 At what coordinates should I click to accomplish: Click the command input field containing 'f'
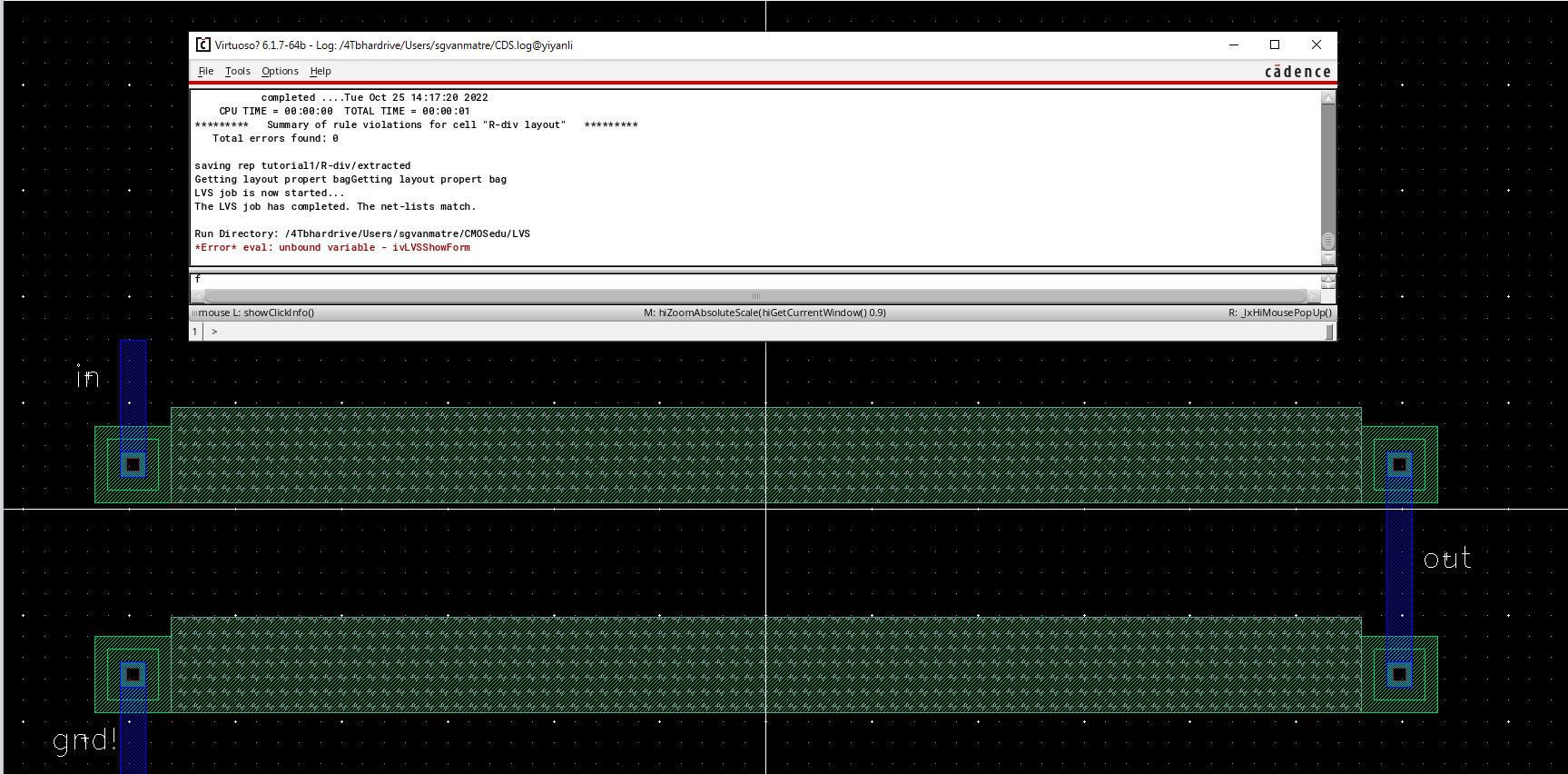755,281
